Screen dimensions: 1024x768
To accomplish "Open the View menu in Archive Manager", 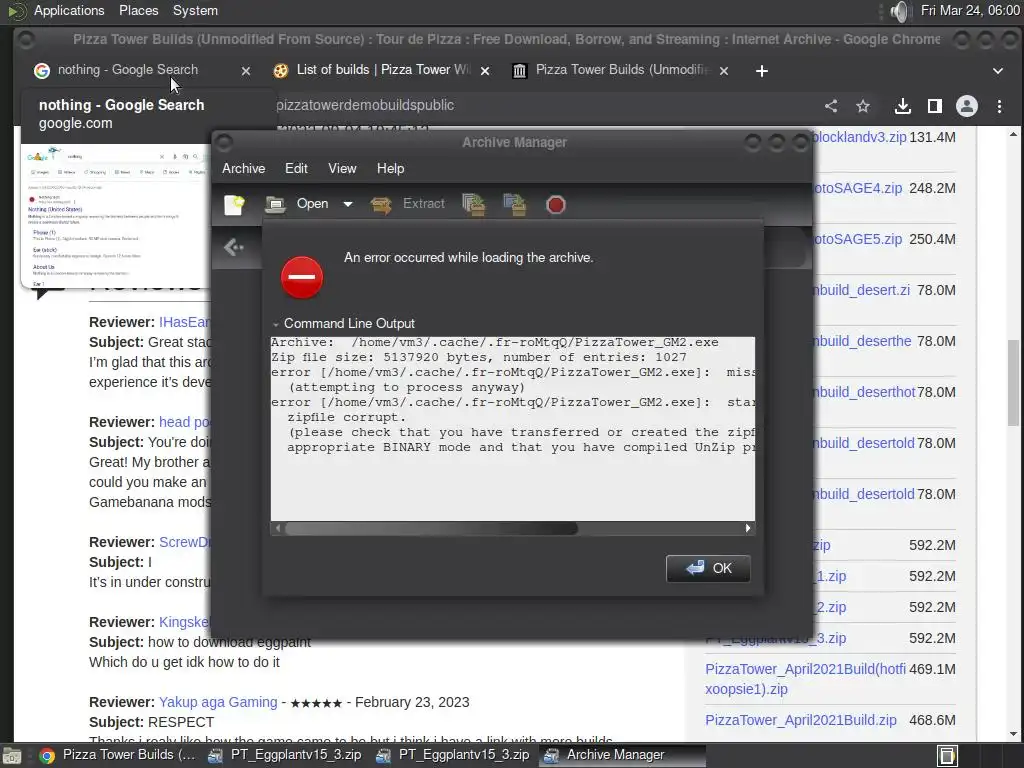I will (342, 168).
